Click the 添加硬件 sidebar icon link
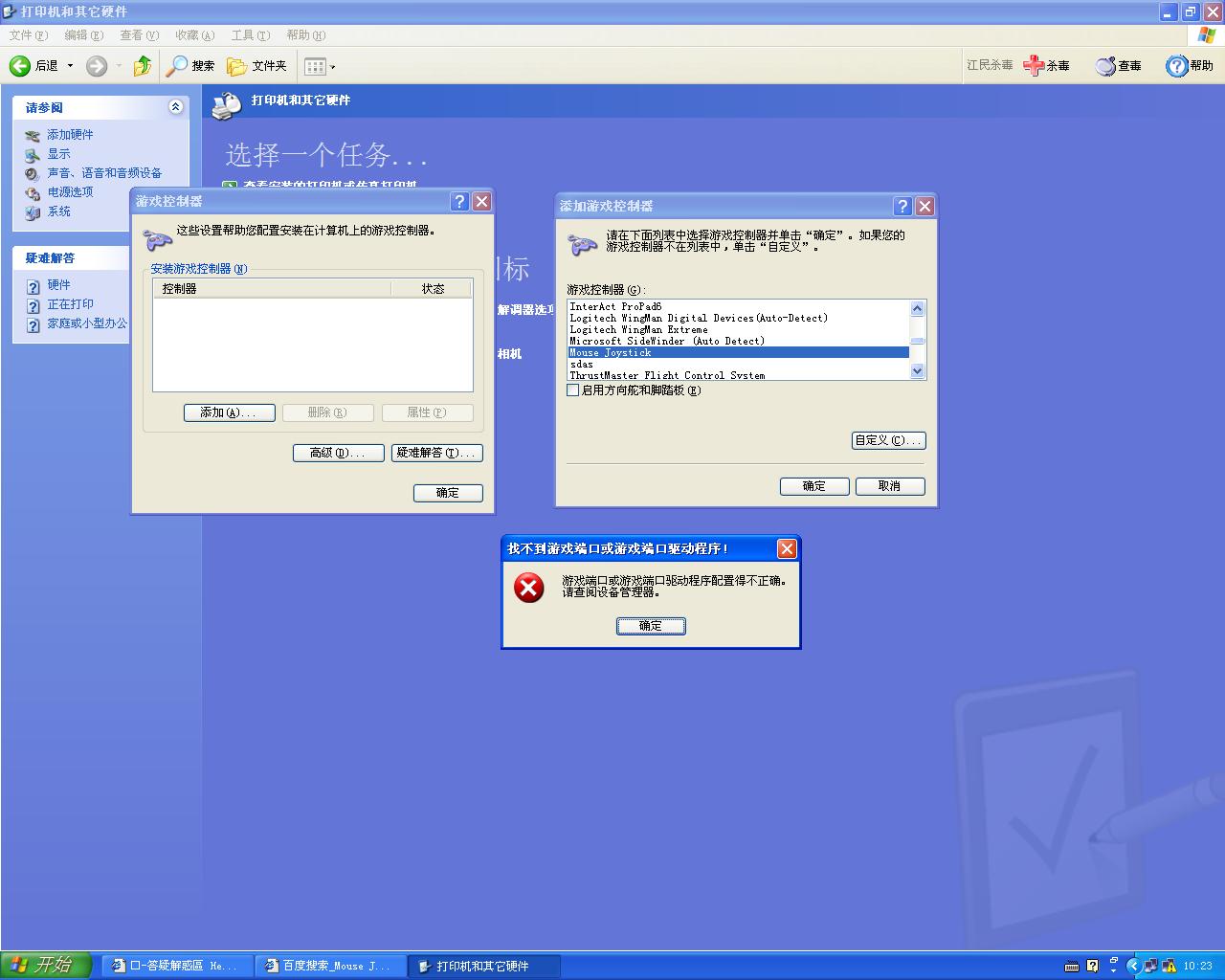 pyautogui.click(x=33, y=135)
